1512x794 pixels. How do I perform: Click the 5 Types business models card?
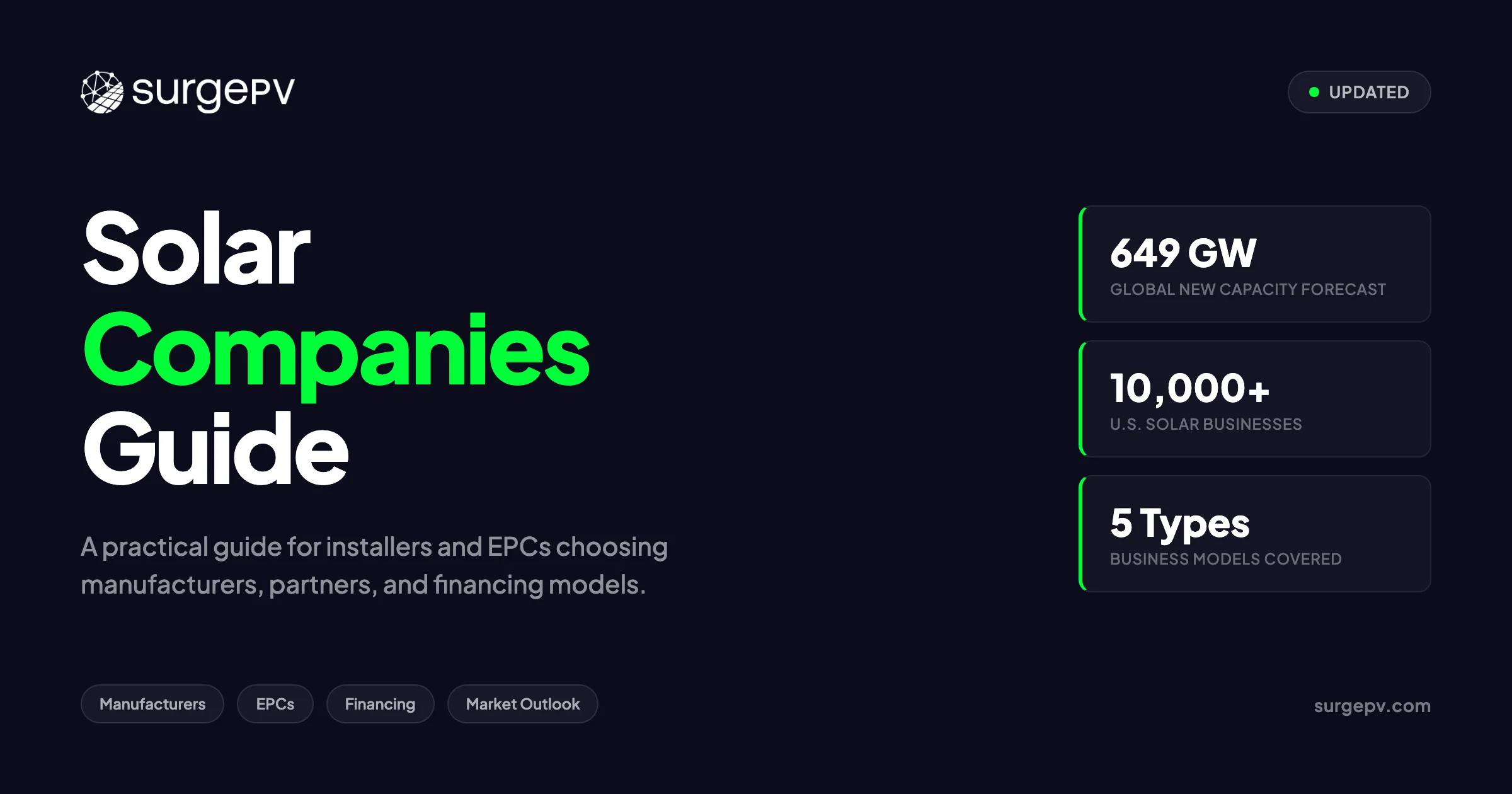(x=1254, y=534)
